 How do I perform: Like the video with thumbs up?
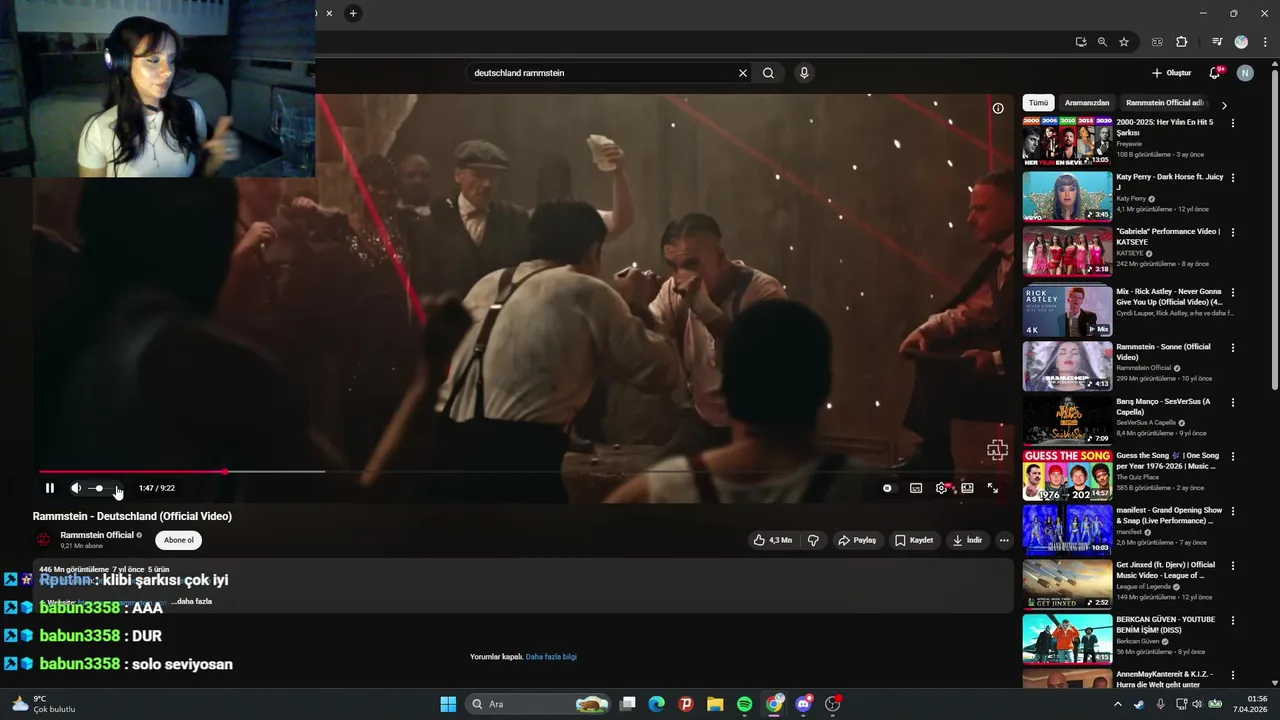click(773, 540)
